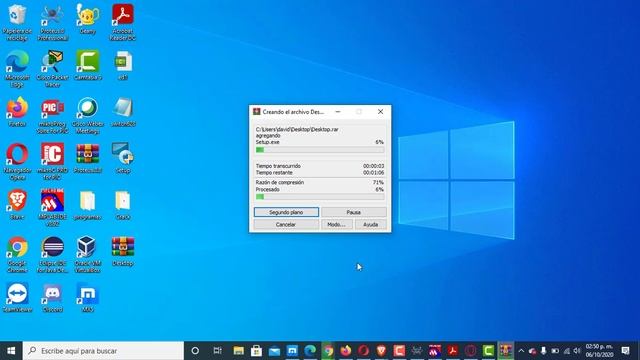The width and height of the screenshot is (640, 360).
Task: Switch to Chrome on the taskbar
Action: click(328, 351)
